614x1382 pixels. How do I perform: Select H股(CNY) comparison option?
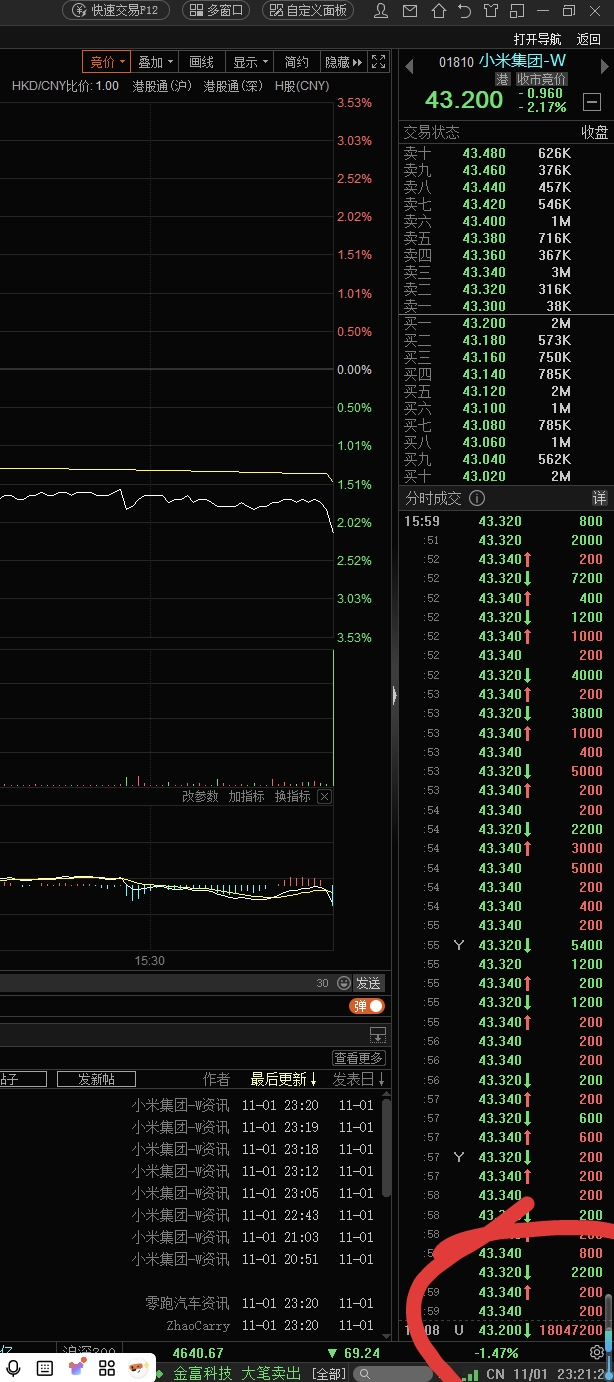[301, 86]
